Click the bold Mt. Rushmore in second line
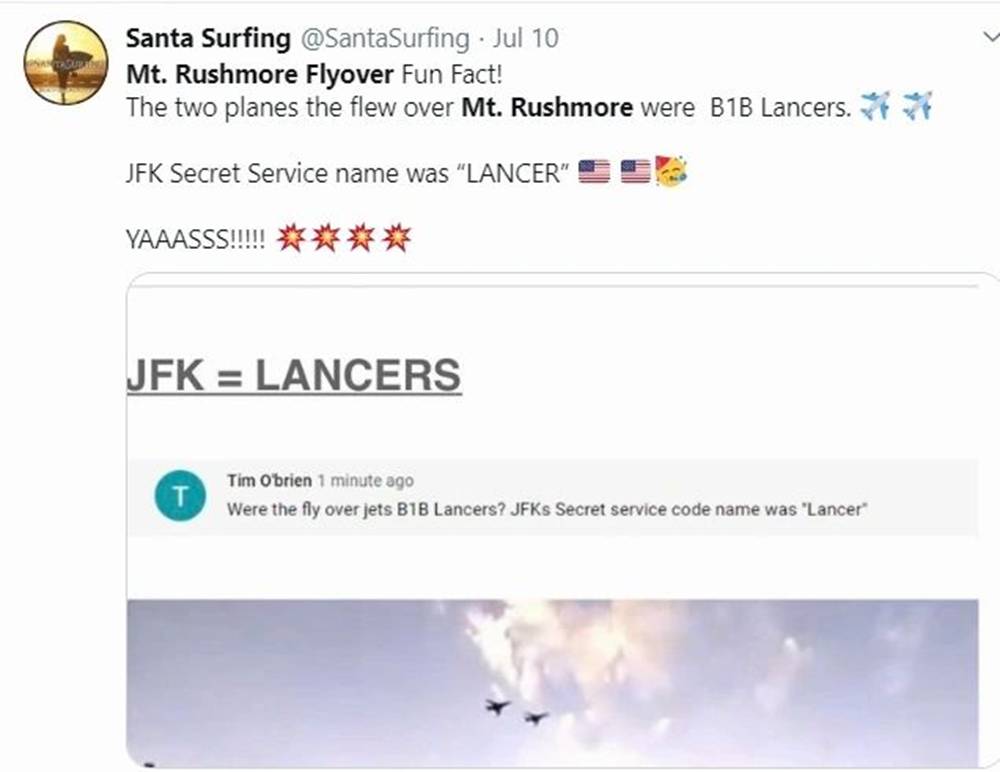Viewport: 1000px width, 772px height. [547, 107]
